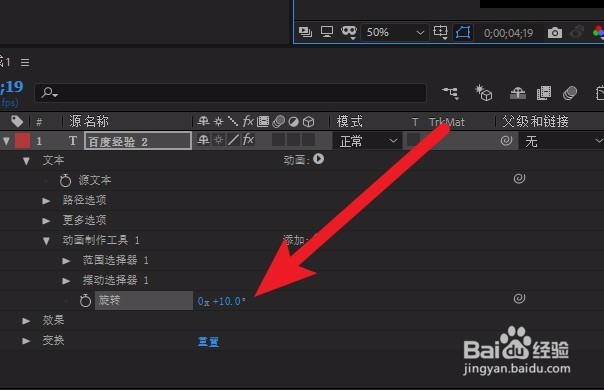The height and width of the screenshot is (390, 604).
Task: Click the 3D layer column header
Action: click(309, 122)
